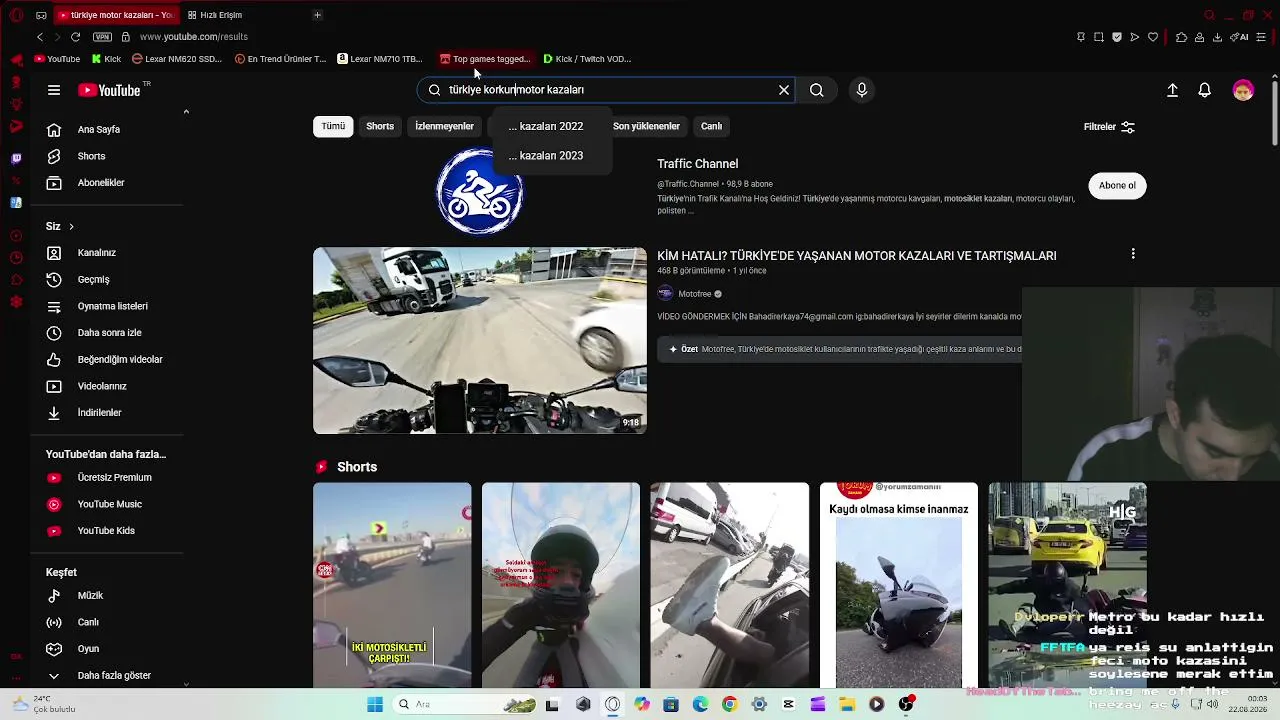Clear the search box with the X
This screenshot has height=720, width=1280.
click(784, 90)
